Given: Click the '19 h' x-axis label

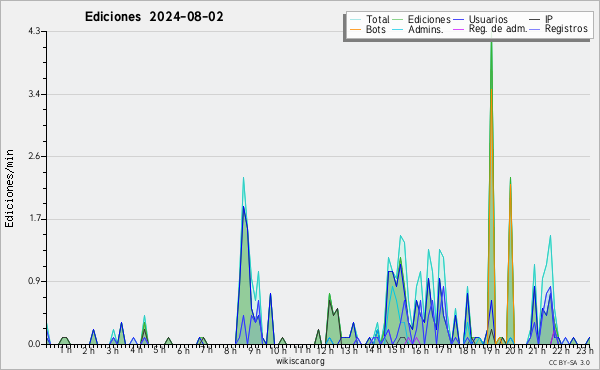Looking at the screenshot, I should [491, 351].
